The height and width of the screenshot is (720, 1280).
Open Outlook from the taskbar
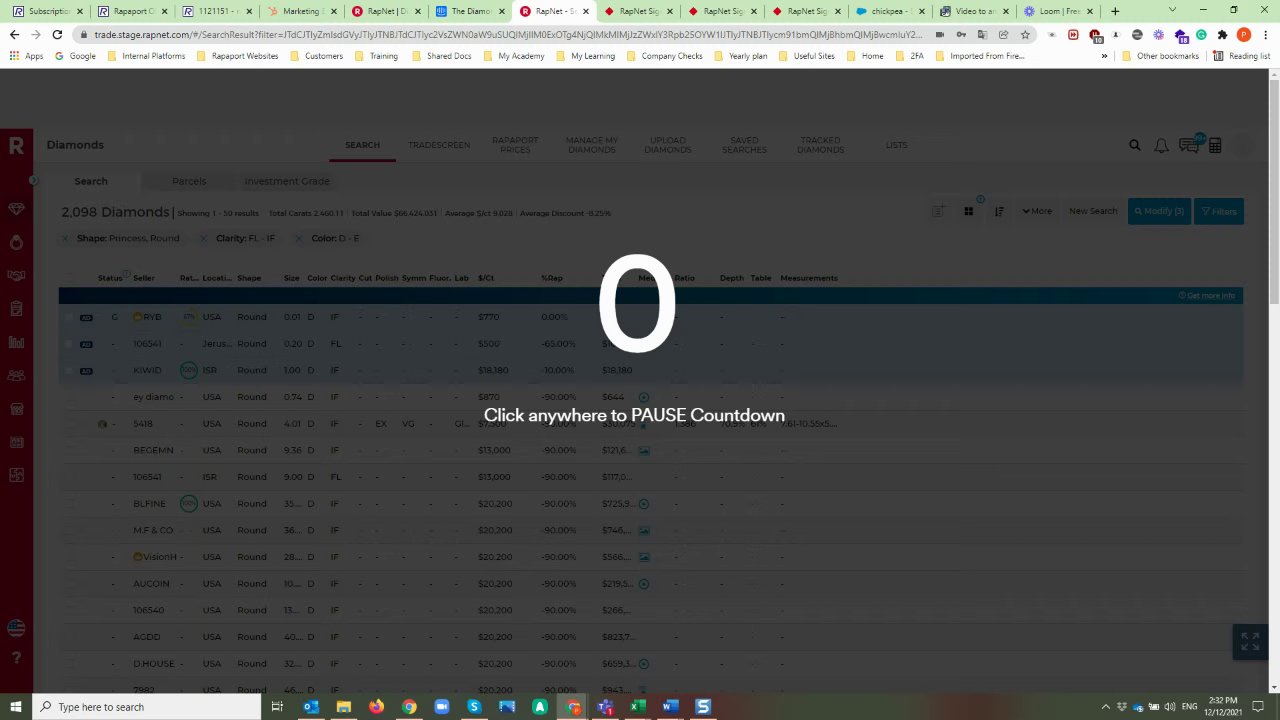(310, 707)
